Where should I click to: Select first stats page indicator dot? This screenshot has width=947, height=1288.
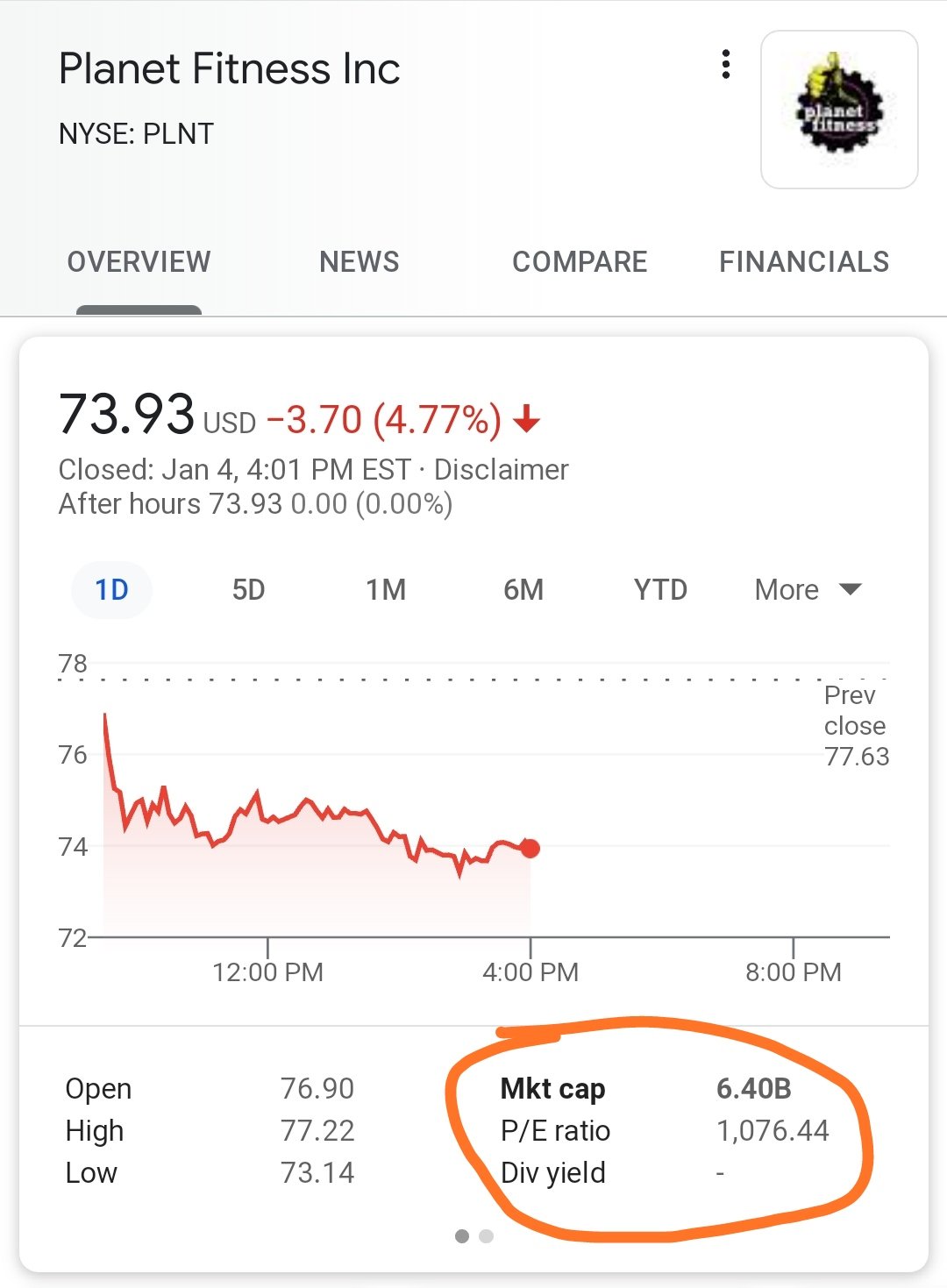point(462,1236)
